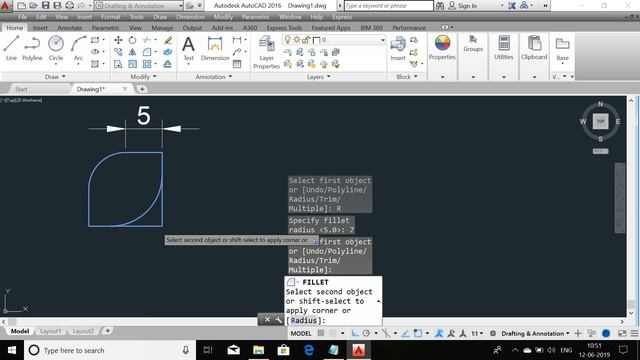Toggle polar tracking in status bar
Viewport: 640px width, 360px height.
point(366,333)
